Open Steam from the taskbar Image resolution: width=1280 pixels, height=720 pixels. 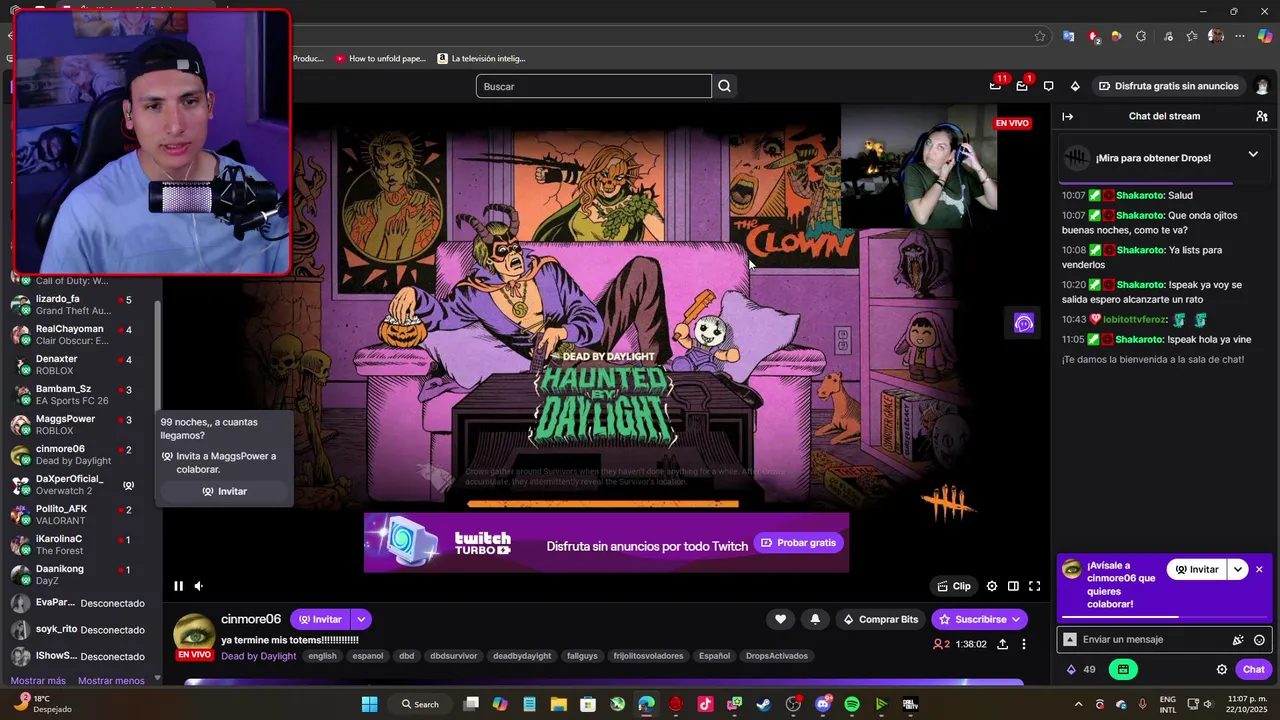pyautogui.click(x=764, y=704)
